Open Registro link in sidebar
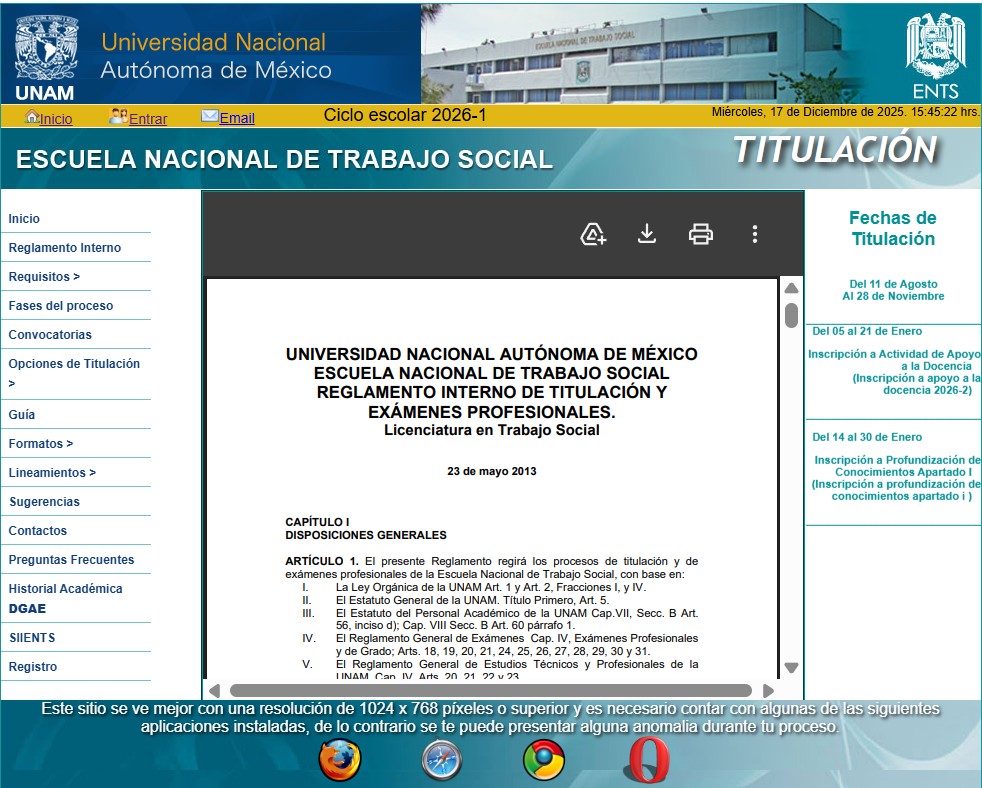Viewport: 982px width, 788px height. click(x=33, y=666)
